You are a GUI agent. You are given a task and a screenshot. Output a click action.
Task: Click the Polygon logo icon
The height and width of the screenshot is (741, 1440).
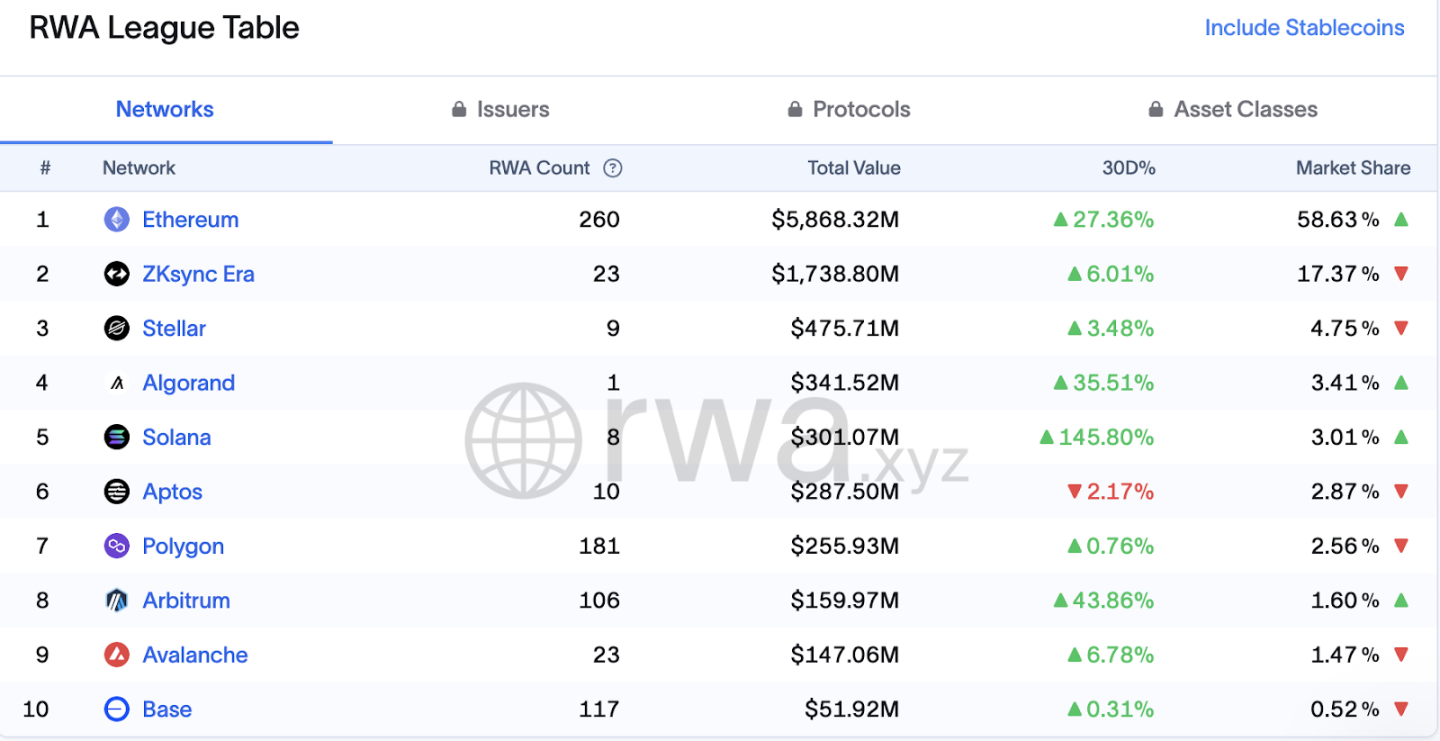(117, 546)
